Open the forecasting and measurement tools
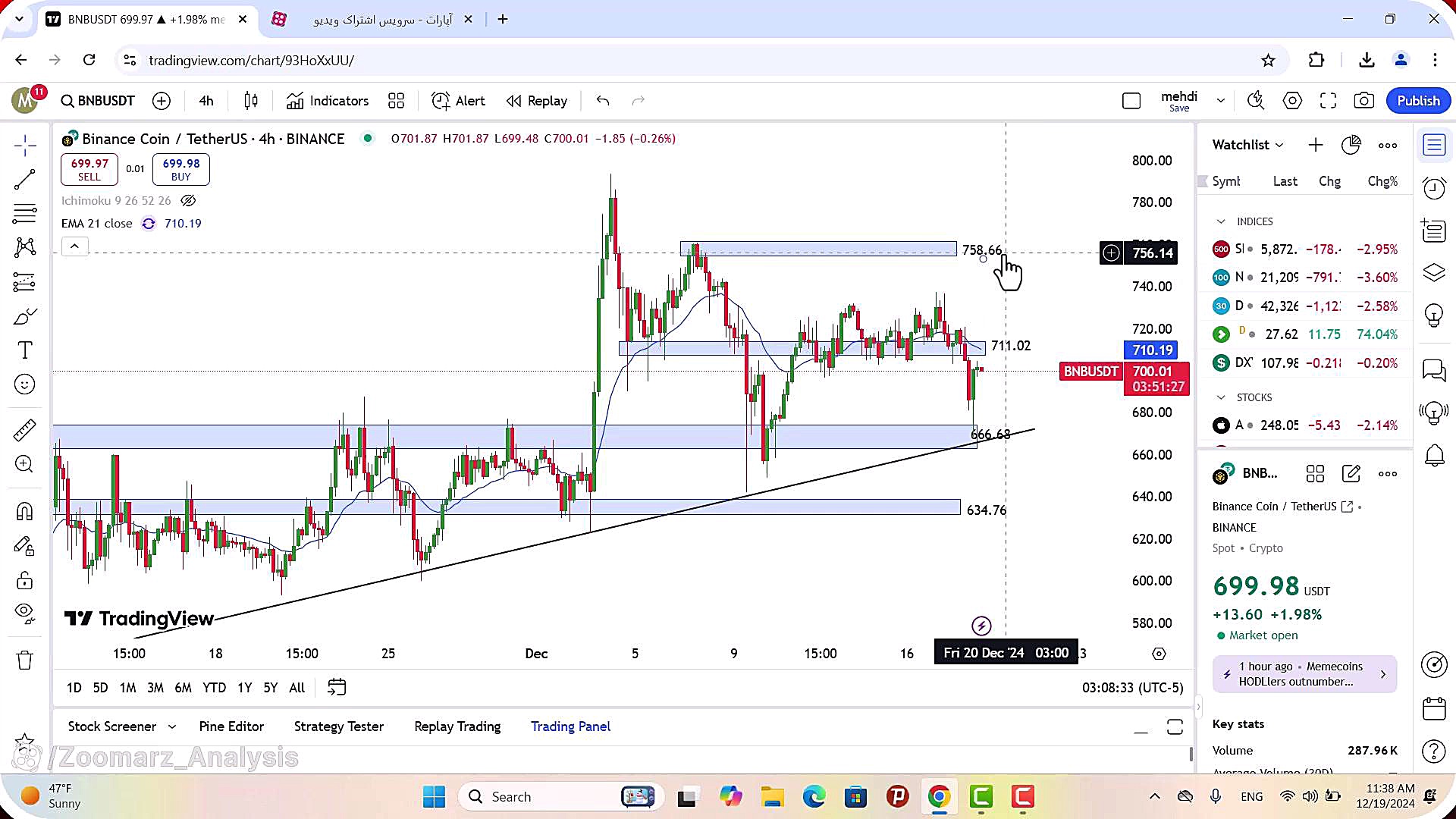This screenshot has height=819, width=1456. [24, 282]
